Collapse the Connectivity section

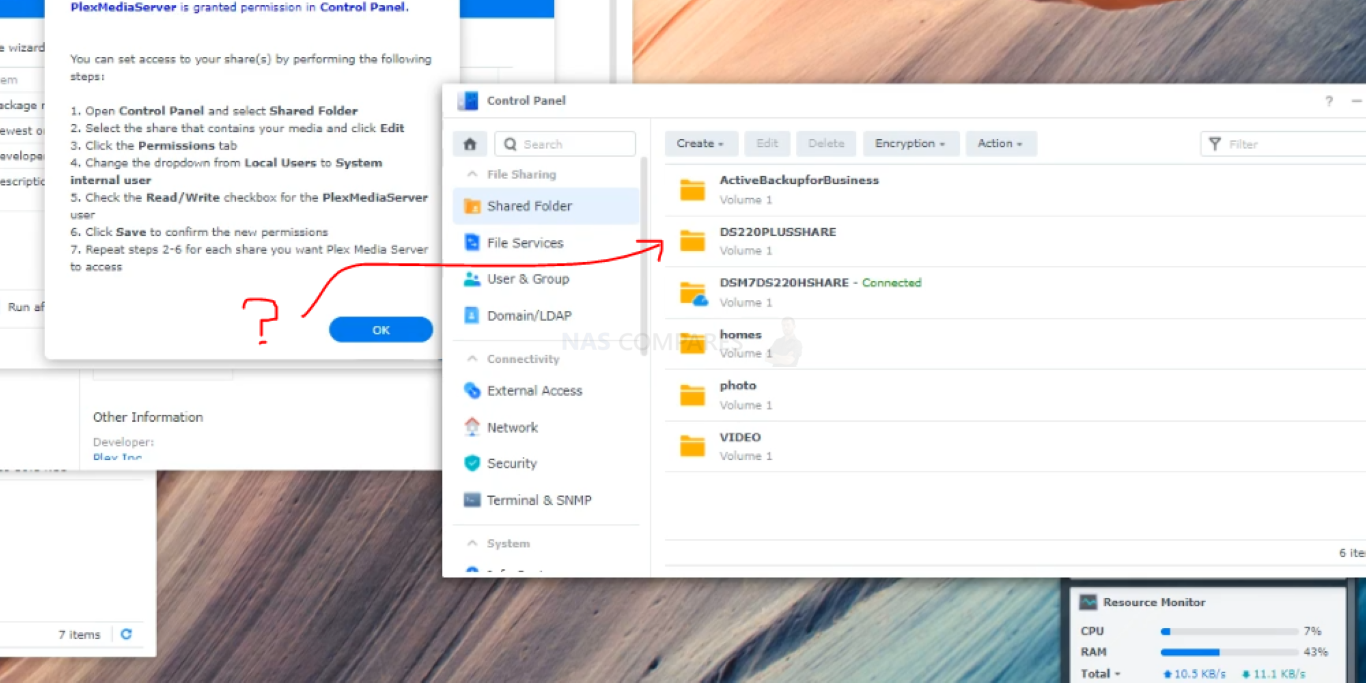[x=472, y=359]
